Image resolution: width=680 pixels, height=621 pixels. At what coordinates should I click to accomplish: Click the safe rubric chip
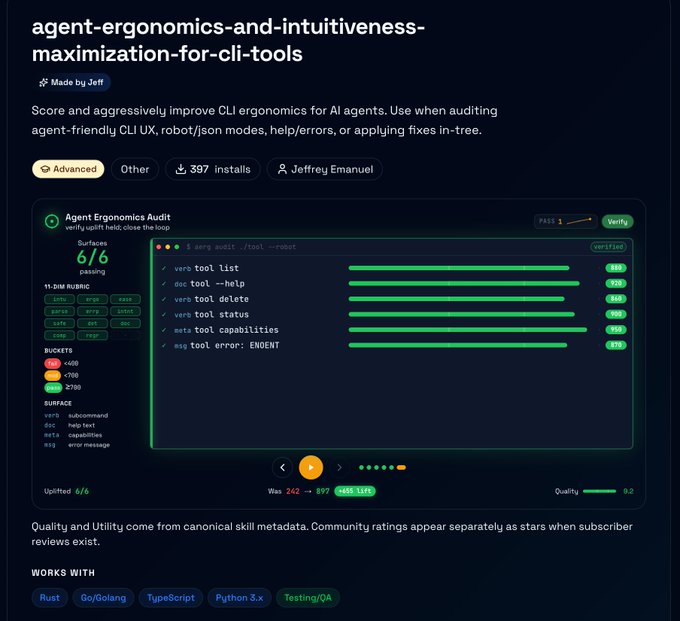click(59, 324)
